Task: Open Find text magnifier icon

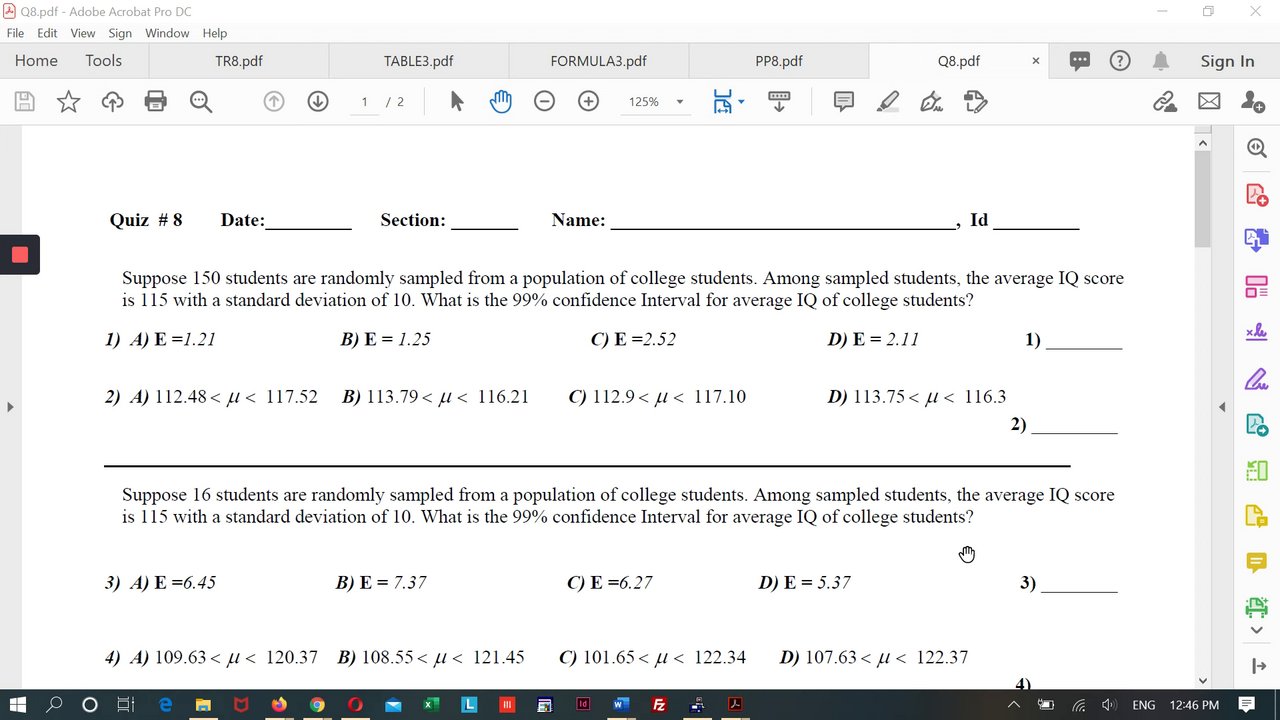Action: click(x=201, y=101)
